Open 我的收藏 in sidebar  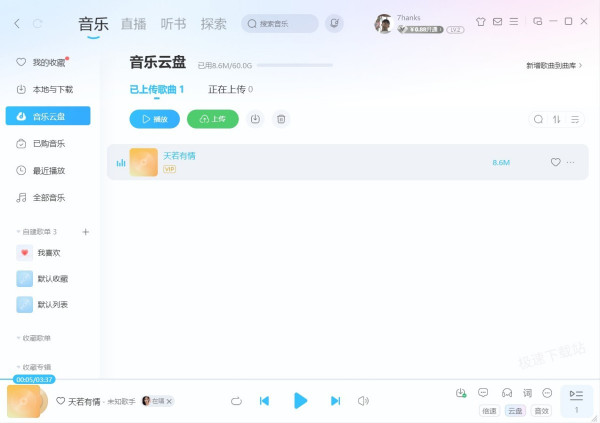(x=48, y=62)
